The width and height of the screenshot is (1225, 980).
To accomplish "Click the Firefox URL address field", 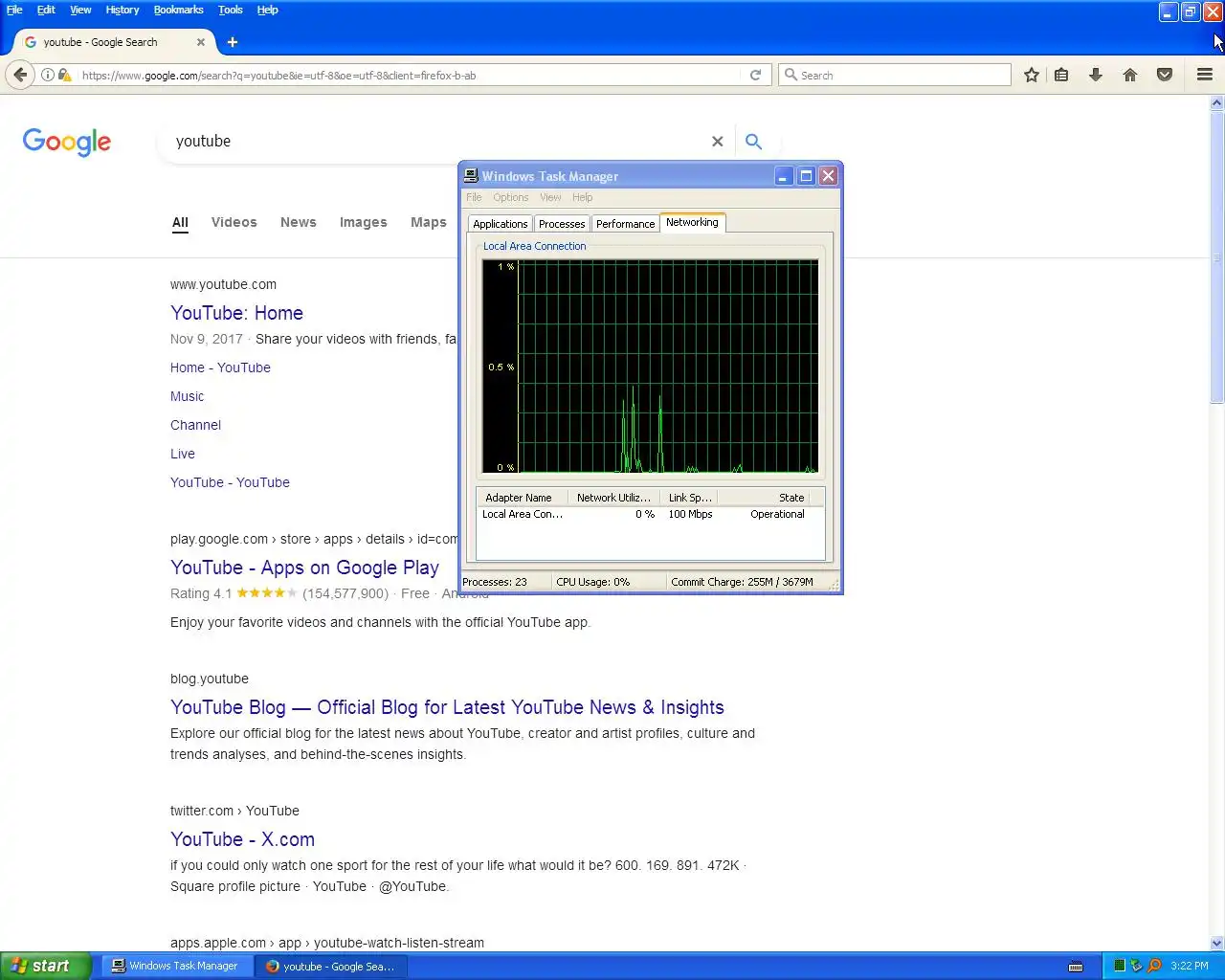I will pyautogui.click(x=409, y=75).
